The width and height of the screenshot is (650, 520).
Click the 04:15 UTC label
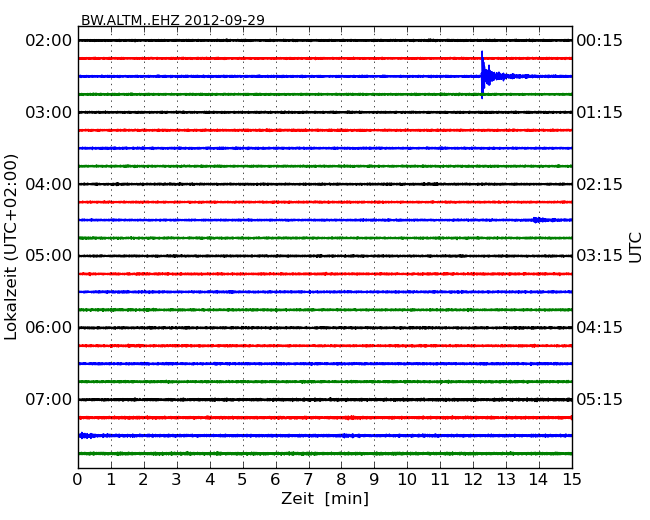599,328
